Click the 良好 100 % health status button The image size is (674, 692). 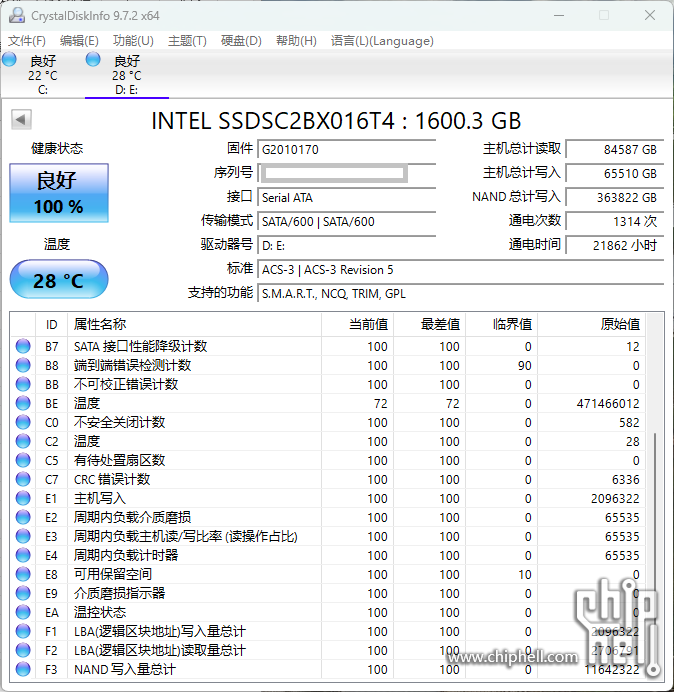point(58,193)
